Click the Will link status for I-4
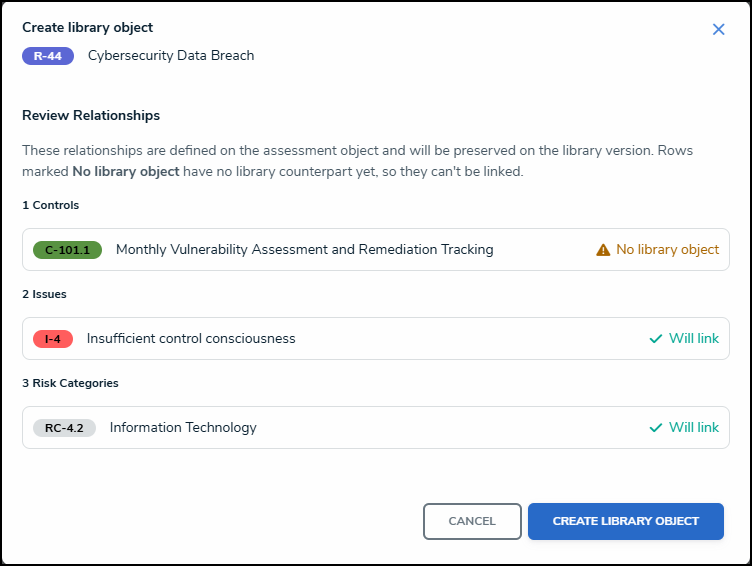752x566 pixels. coord(693,338)
